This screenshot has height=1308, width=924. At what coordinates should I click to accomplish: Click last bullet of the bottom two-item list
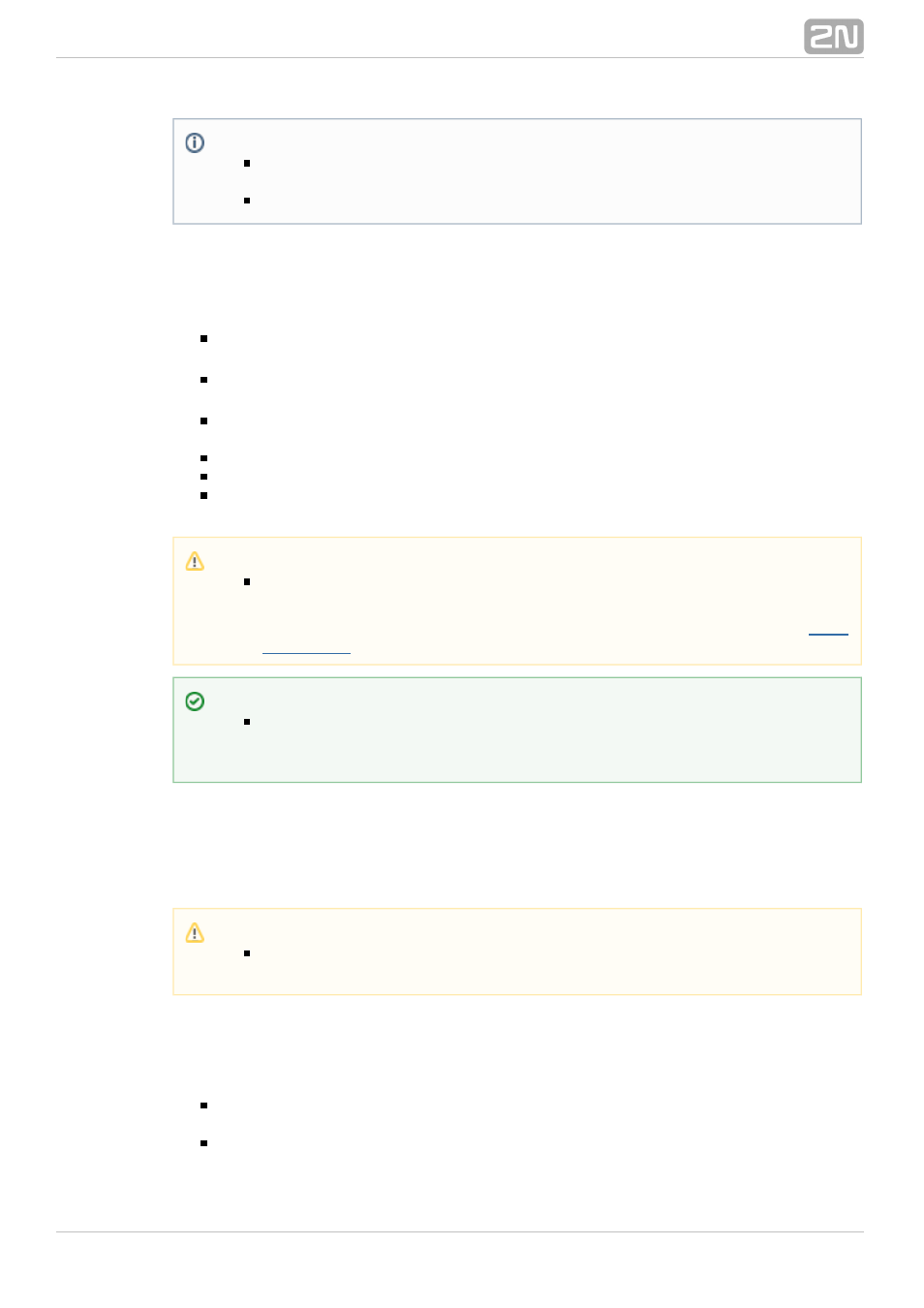point(203,1142)
